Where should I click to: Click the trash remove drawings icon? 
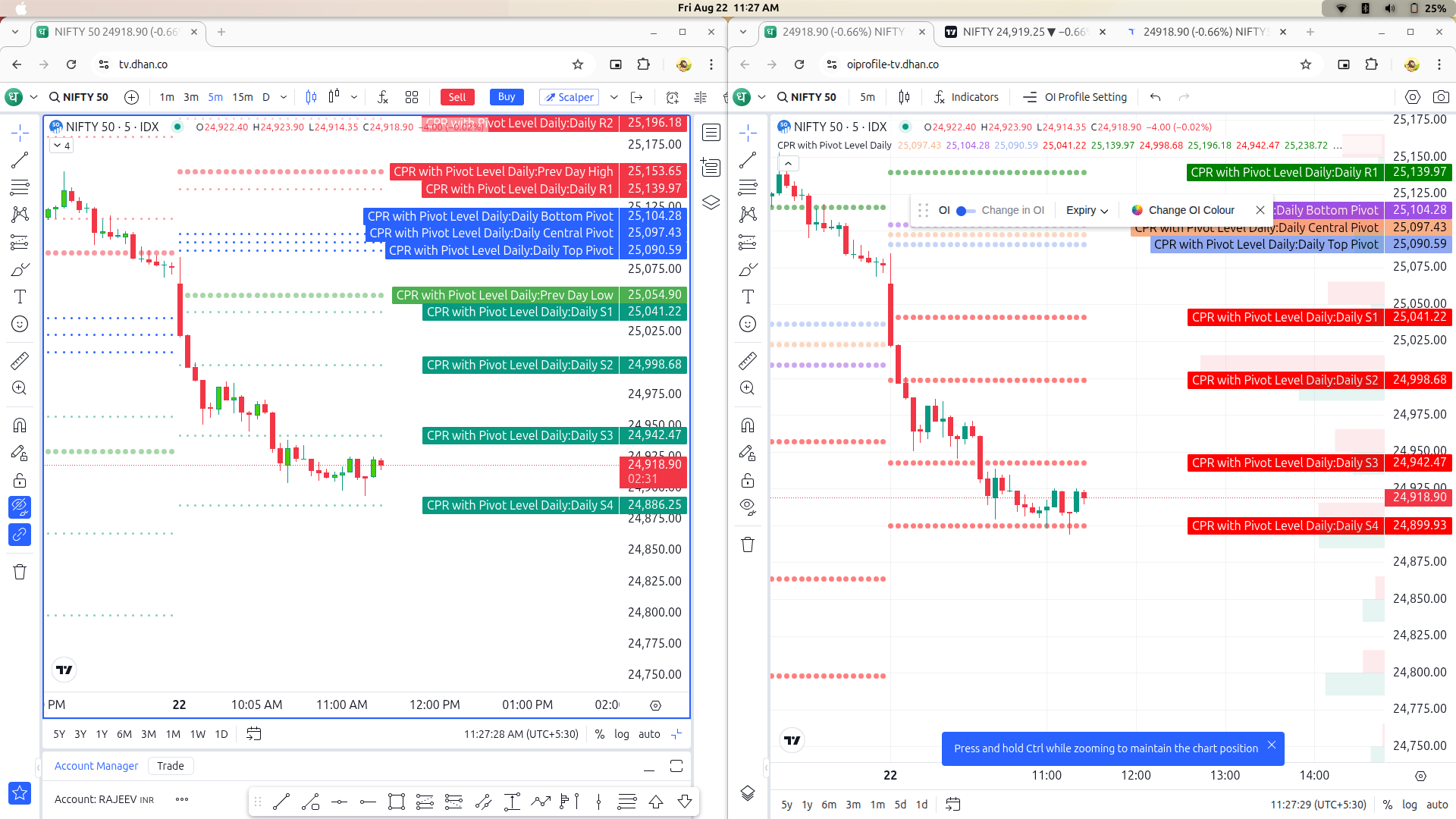click(x=20, y=572)
